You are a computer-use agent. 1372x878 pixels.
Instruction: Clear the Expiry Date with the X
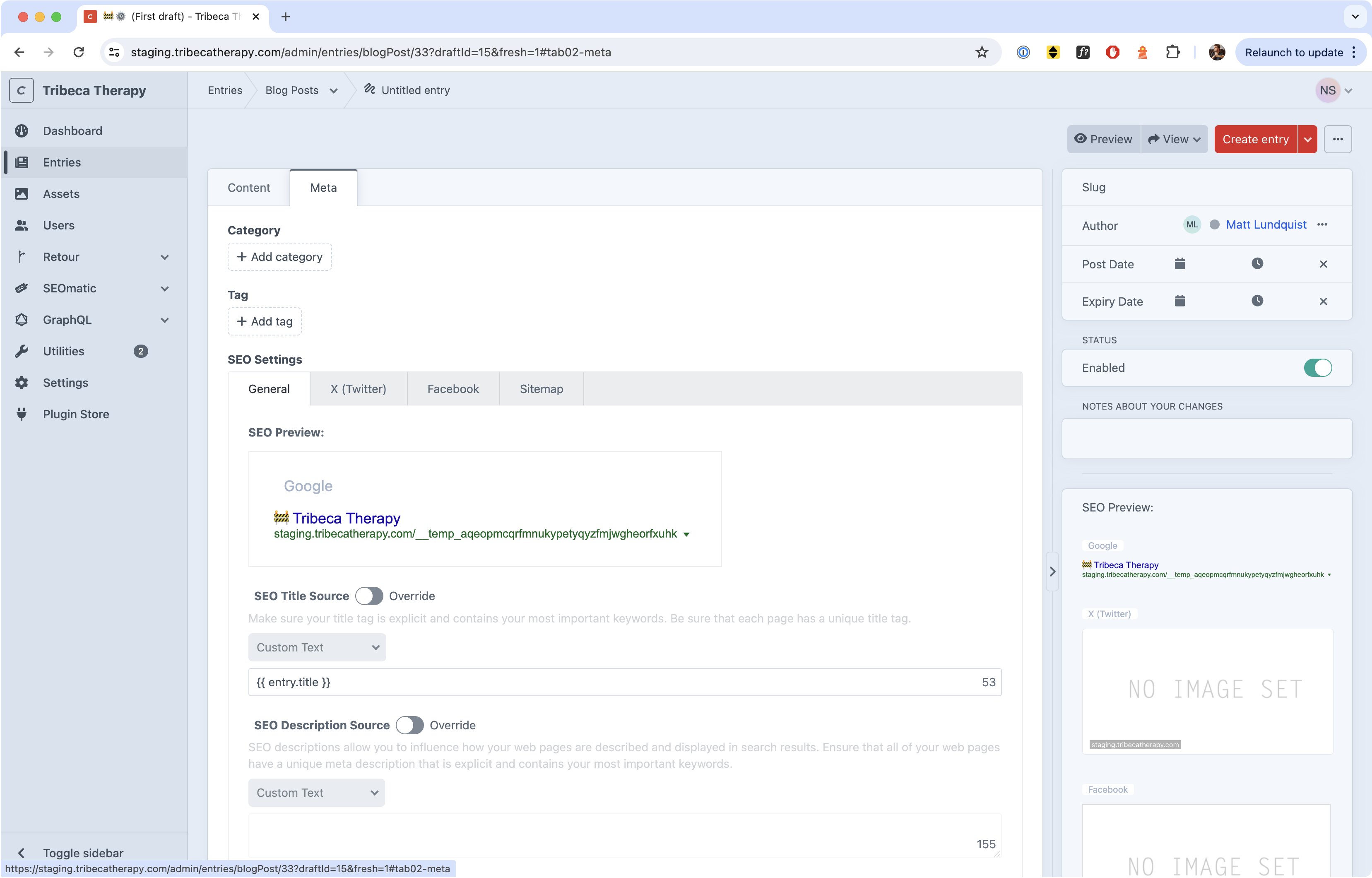pyautogui.click(x=1324, y=301)
